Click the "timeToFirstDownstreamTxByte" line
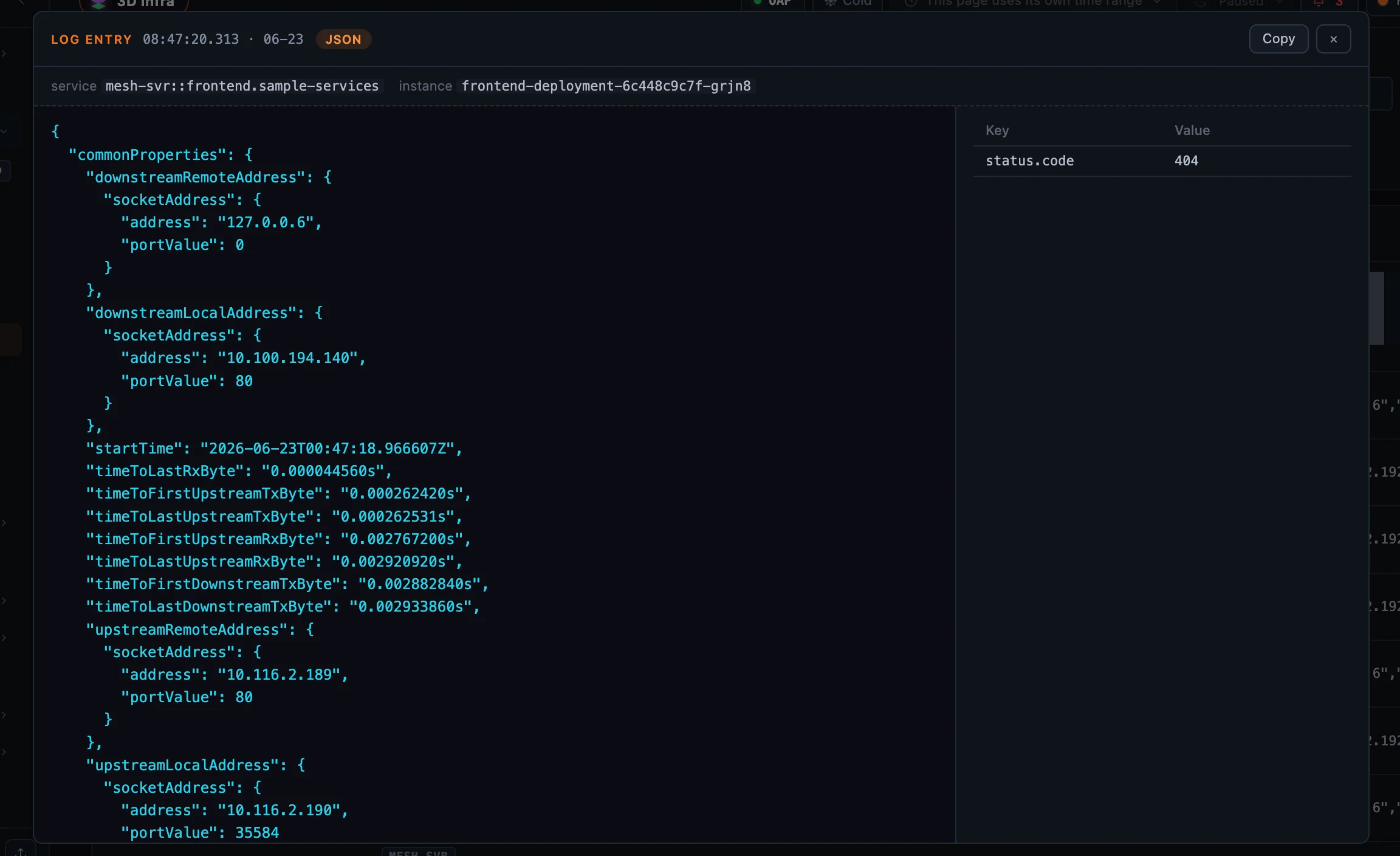Image resolution: width=1400 pixels, height=856 pixels. click(287, 584)
